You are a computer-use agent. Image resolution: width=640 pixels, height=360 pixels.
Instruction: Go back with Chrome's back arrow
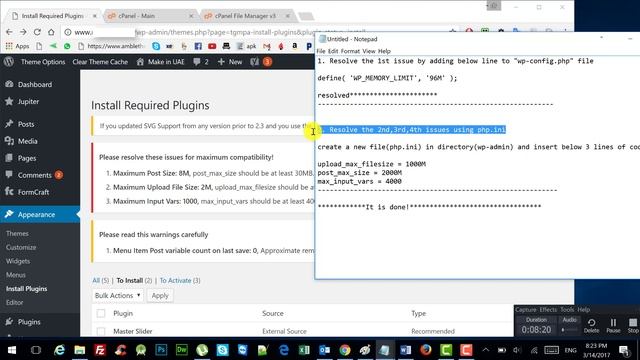click(9, 32)
